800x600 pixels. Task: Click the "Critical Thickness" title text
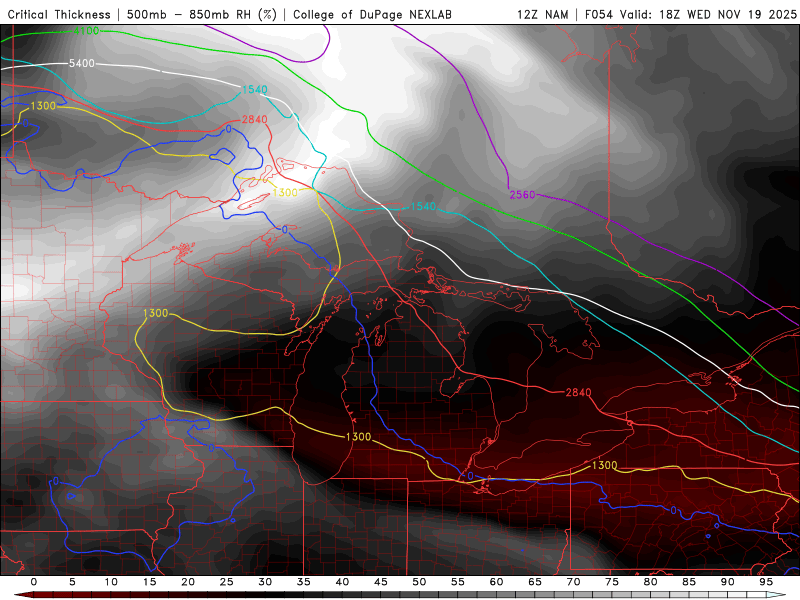point(59,15)
